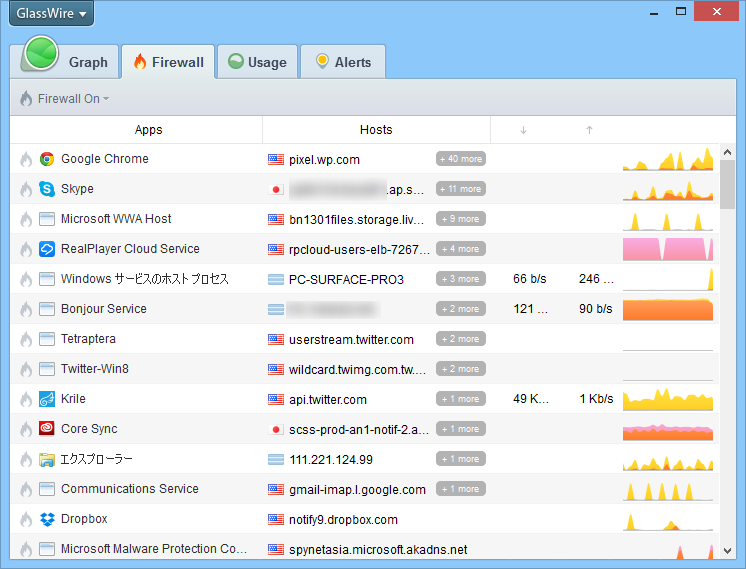Click the US flag beside spynetasia.microsoft.akadns.net
The image size is (746, 569).
click(x=276, y=549)
